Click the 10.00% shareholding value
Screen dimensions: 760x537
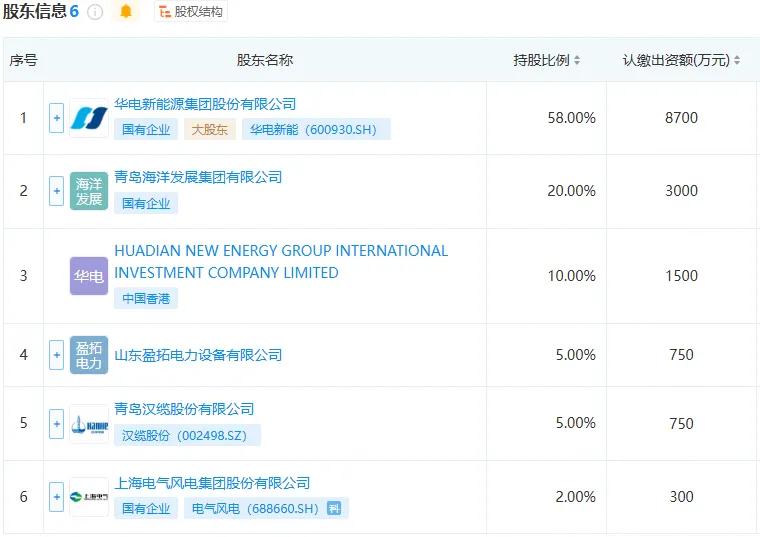[x=571, y=276]
